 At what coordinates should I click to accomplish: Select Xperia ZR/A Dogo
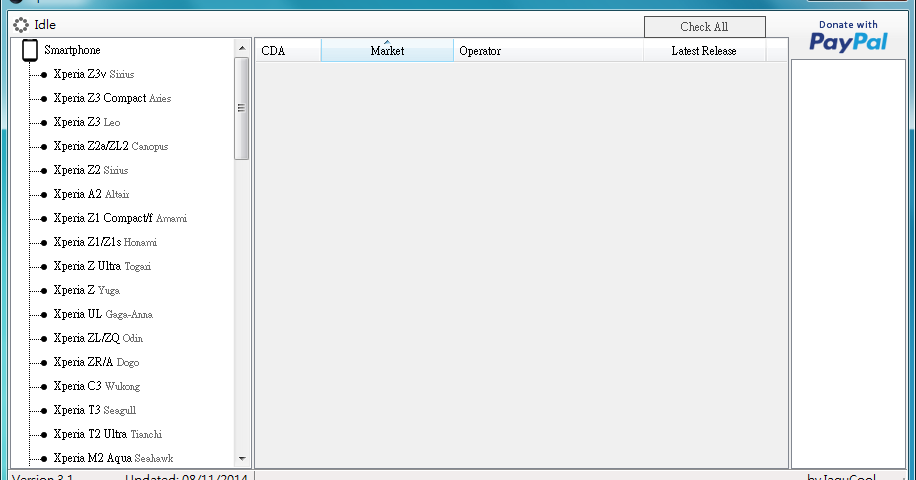pos(96,362)
